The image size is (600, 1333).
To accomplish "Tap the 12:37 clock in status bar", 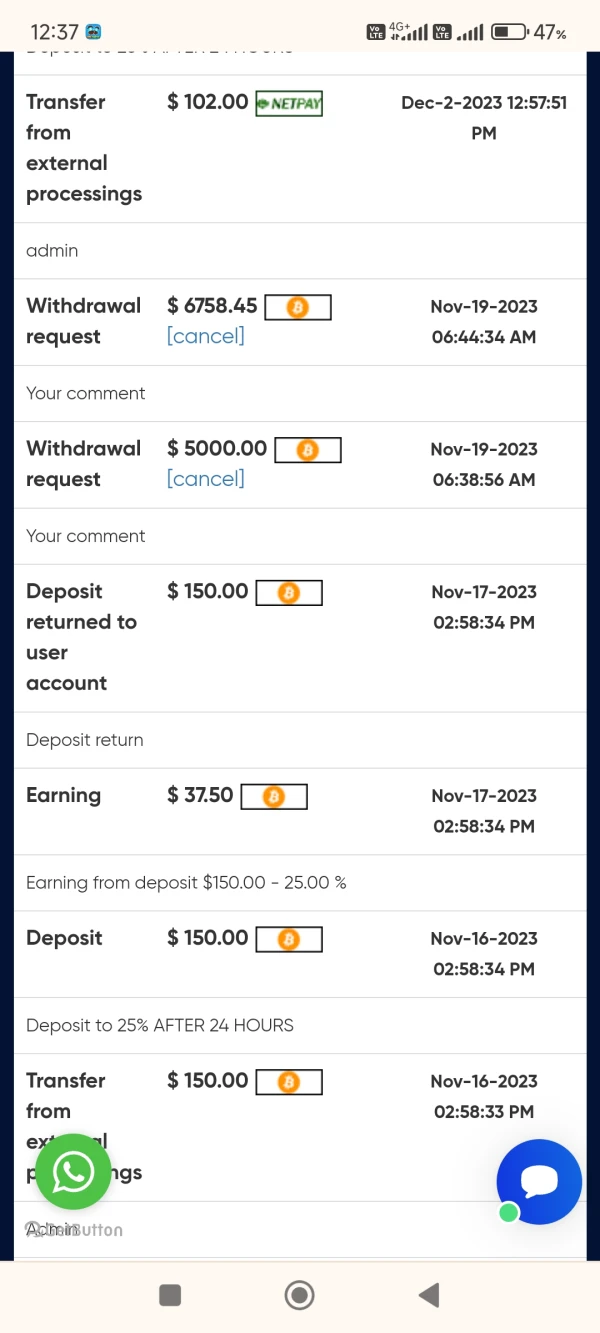I will pos(54,32).
